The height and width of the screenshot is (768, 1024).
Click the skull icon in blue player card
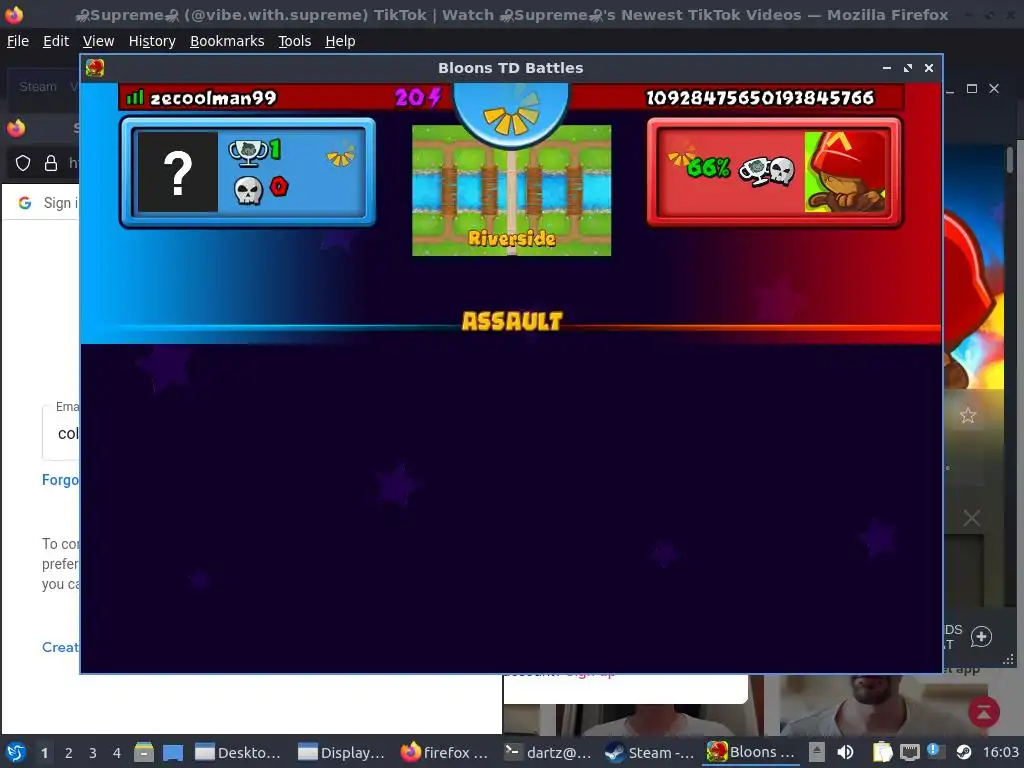point(248,191)
